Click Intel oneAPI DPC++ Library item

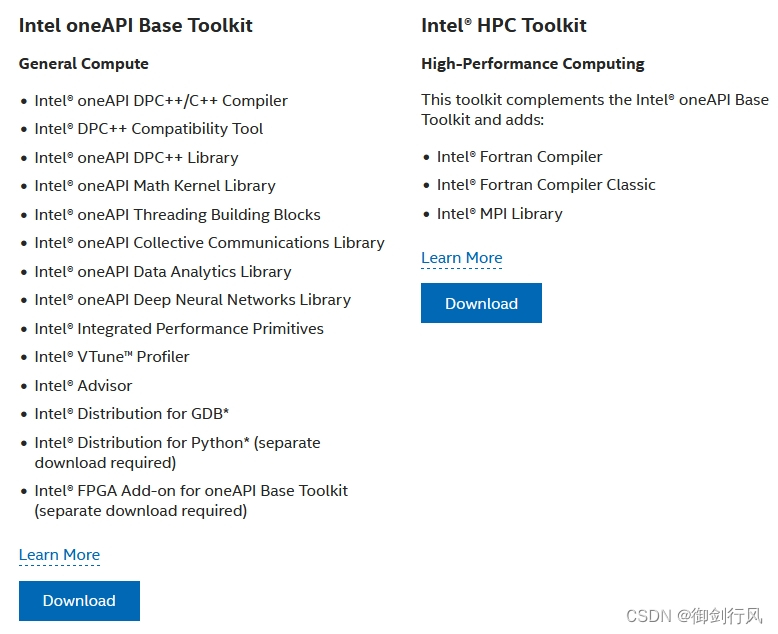[x=136, y=158]
